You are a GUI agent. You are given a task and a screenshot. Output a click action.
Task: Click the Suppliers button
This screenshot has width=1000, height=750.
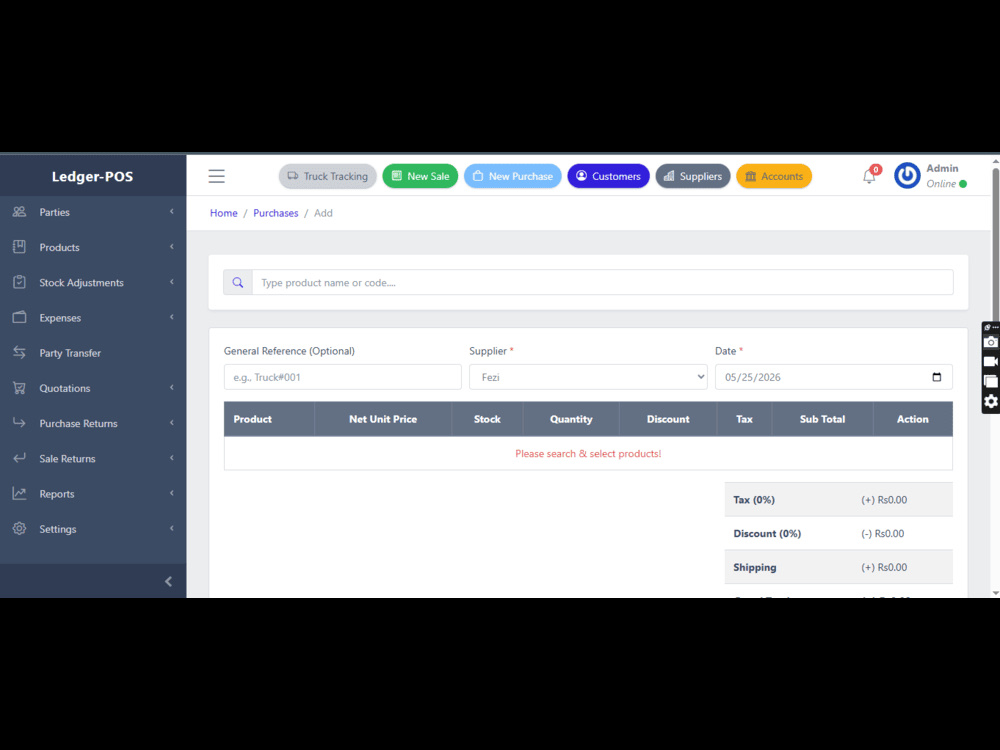click(693, 176)
